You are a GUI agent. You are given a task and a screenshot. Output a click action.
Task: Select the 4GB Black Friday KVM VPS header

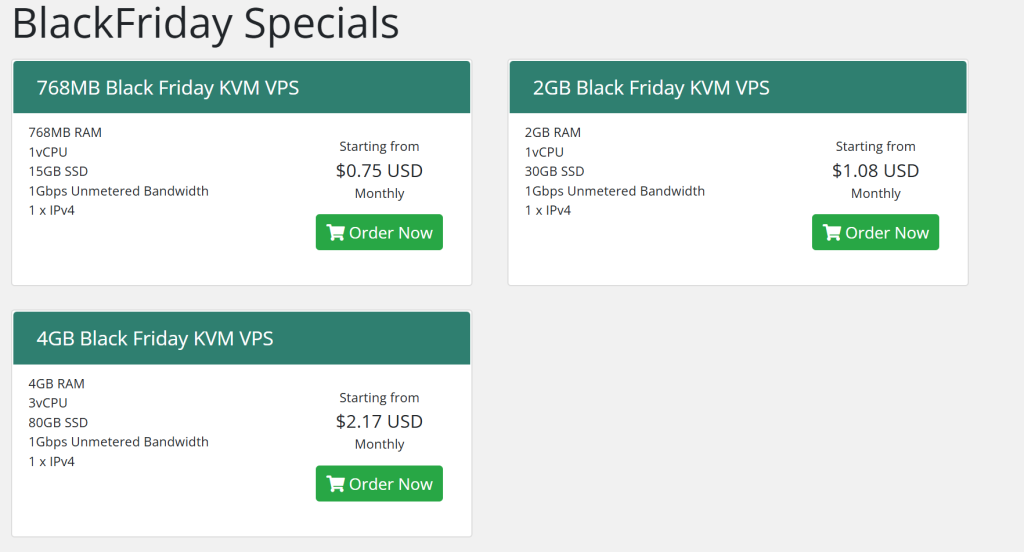[x=155, y=339]
